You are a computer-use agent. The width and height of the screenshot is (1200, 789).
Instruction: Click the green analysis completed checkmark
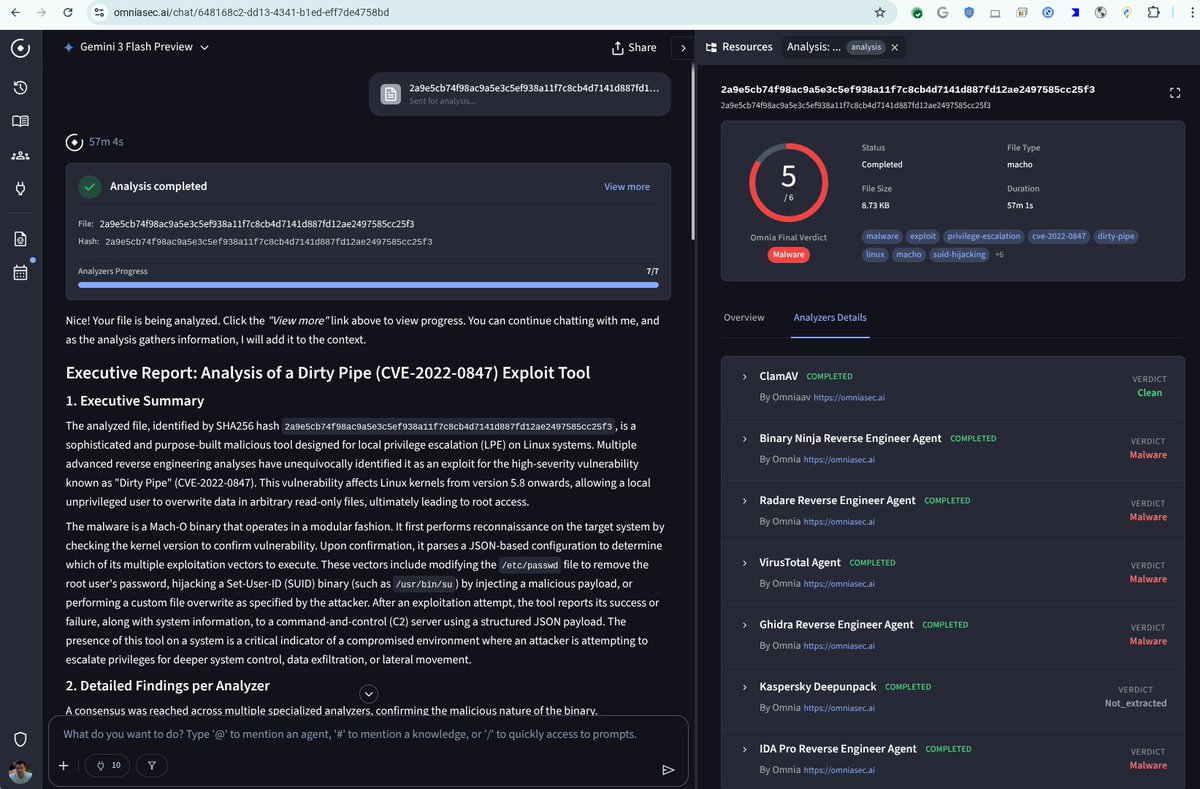pyautogui.click(x=90, y=186)
